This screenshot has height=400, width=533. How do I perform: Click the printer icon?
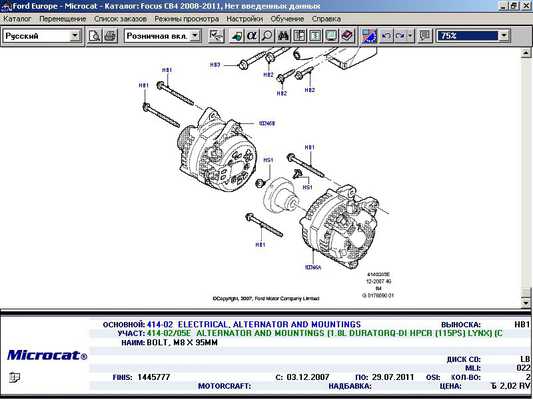[110, 35]
